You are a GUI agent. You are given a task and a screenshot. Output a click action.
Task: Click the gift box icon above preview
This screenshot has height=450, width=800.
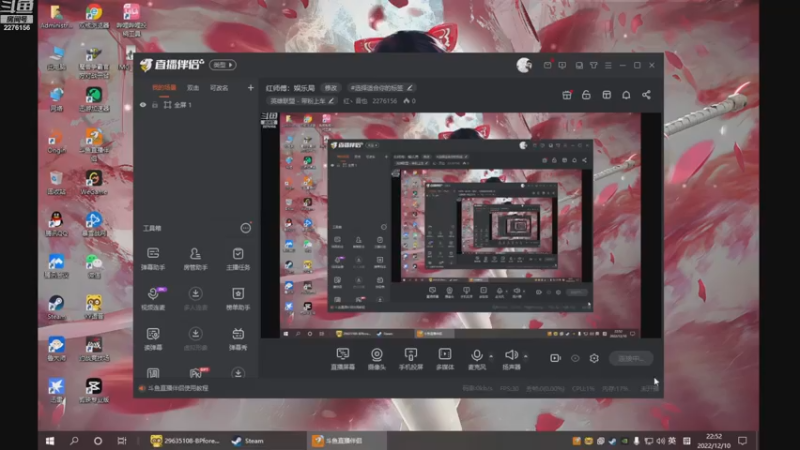point(566,95)
